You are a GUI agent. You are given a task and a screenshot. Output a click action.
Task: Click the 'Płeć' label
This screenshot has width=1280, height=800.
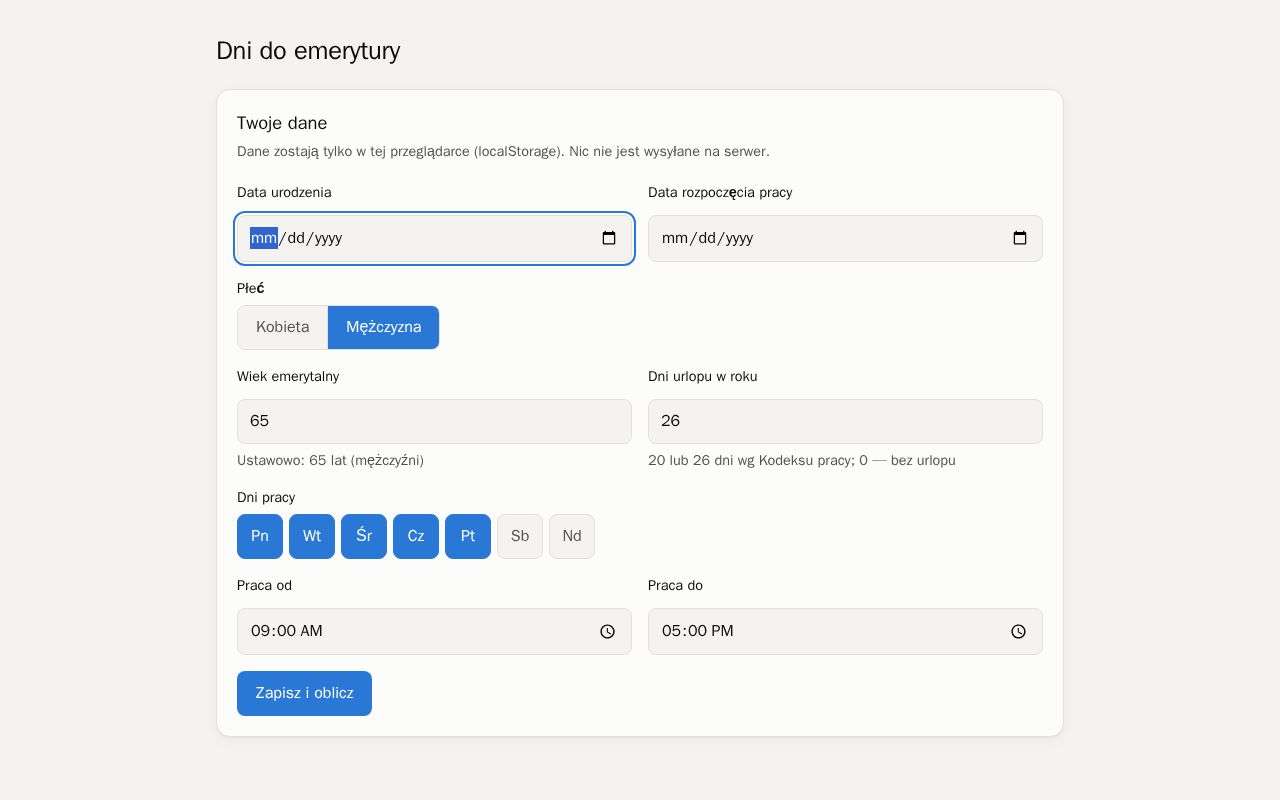point(251,288)
